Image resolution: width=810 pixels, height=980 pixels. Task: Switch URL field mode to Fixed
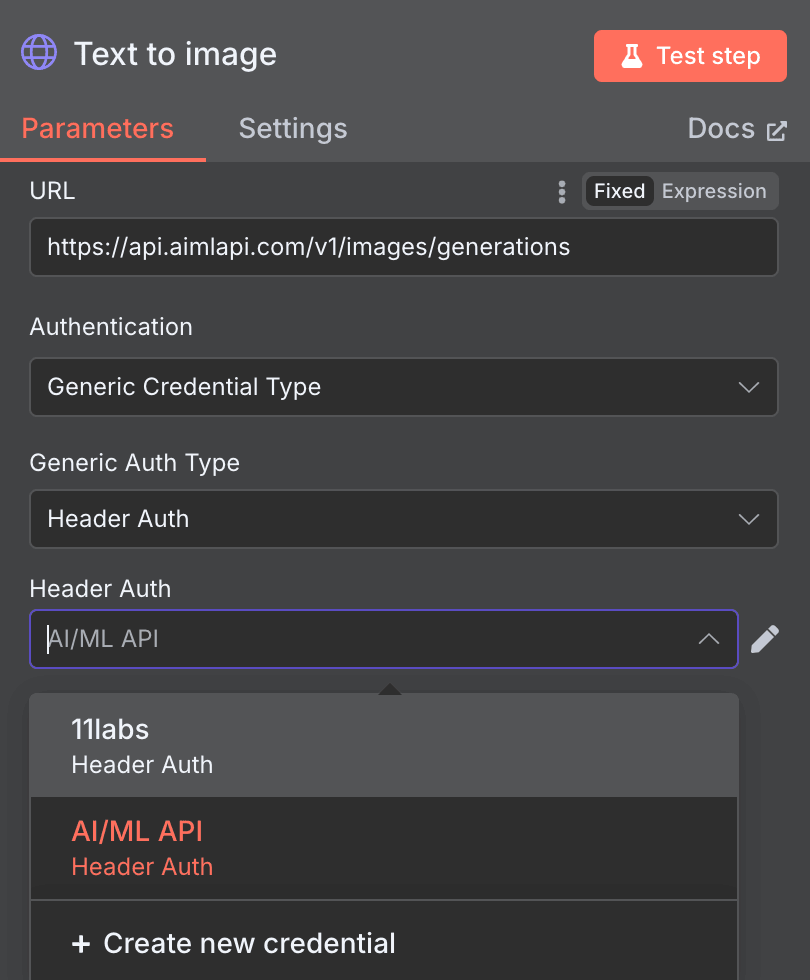click(x=619, y=191)
